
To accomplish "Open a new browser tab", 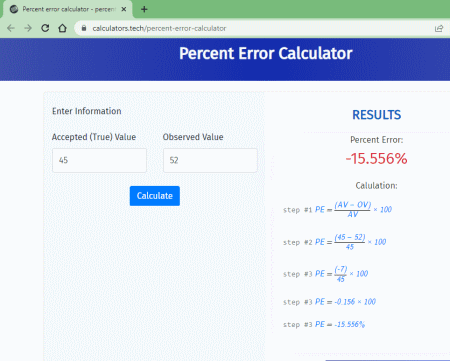I will 144,9.
